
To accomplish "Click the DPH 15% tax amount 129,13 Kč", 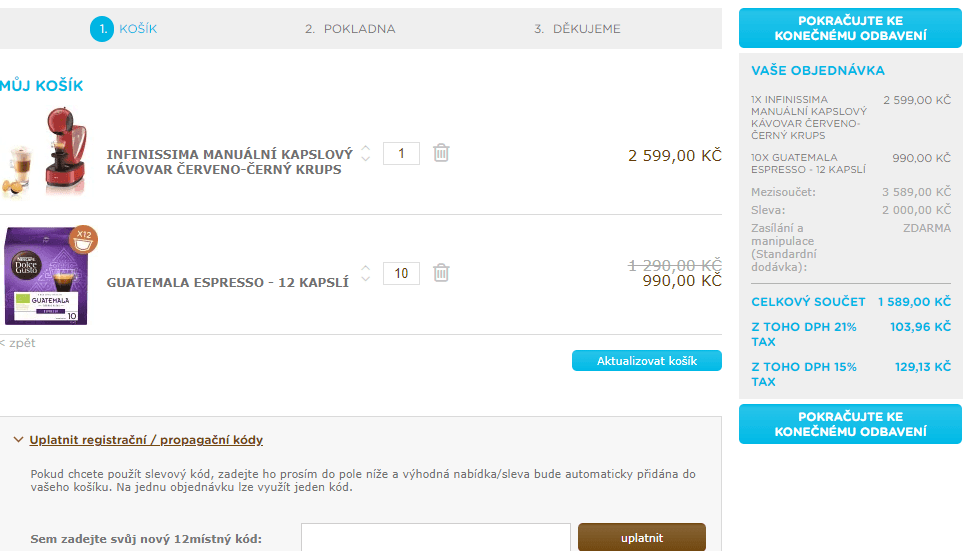I will (x=922, y=367).
